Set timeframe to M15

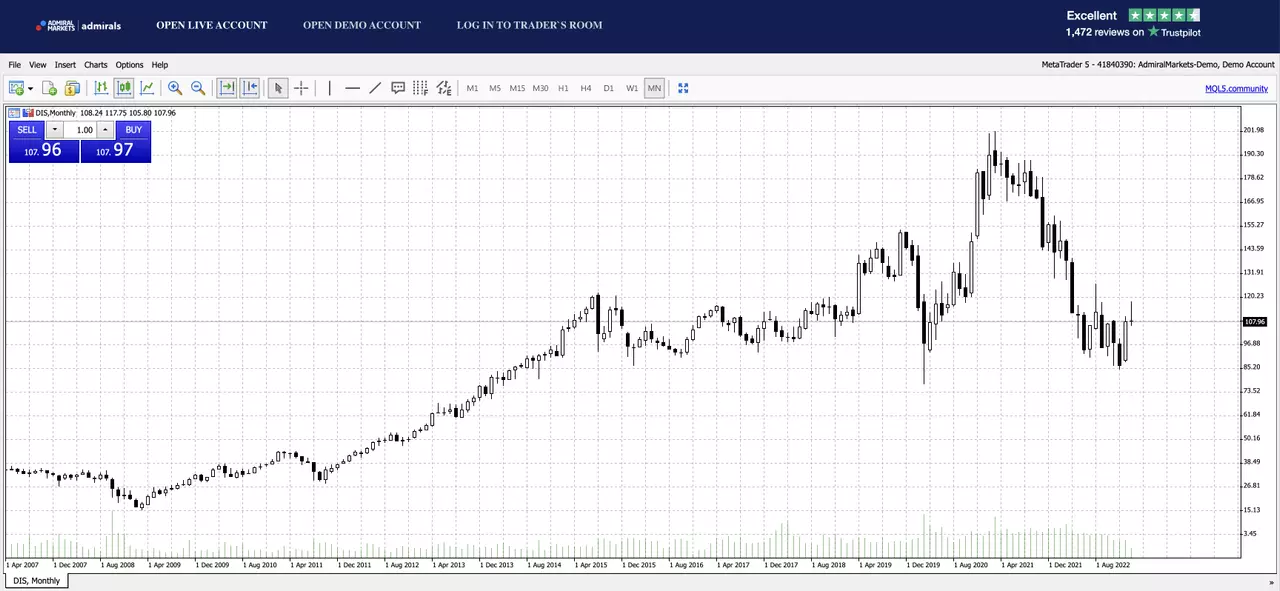click(x=517, y=88)
